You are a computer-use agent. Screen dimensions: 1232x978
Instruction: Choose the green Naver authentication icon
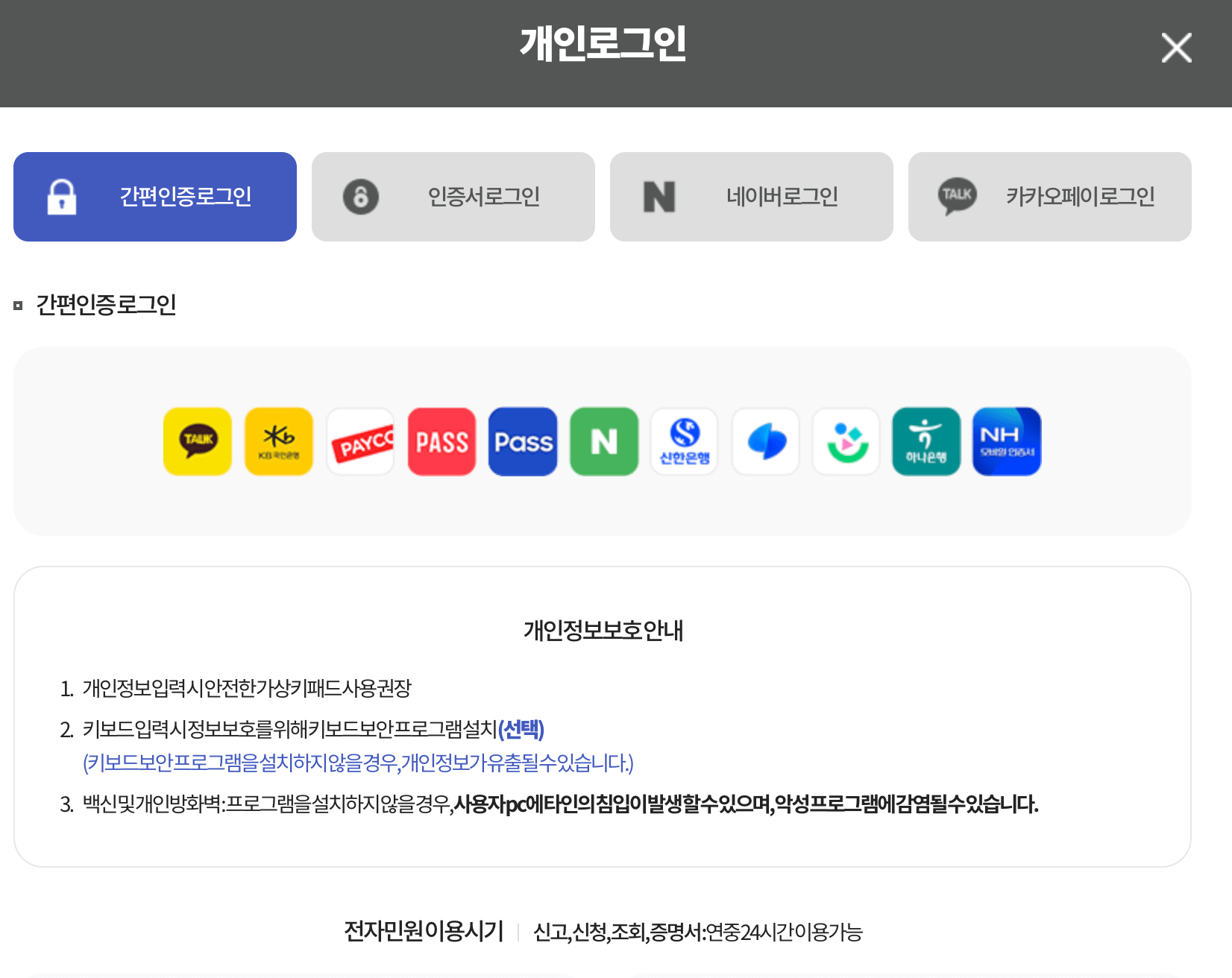[603, 441]
